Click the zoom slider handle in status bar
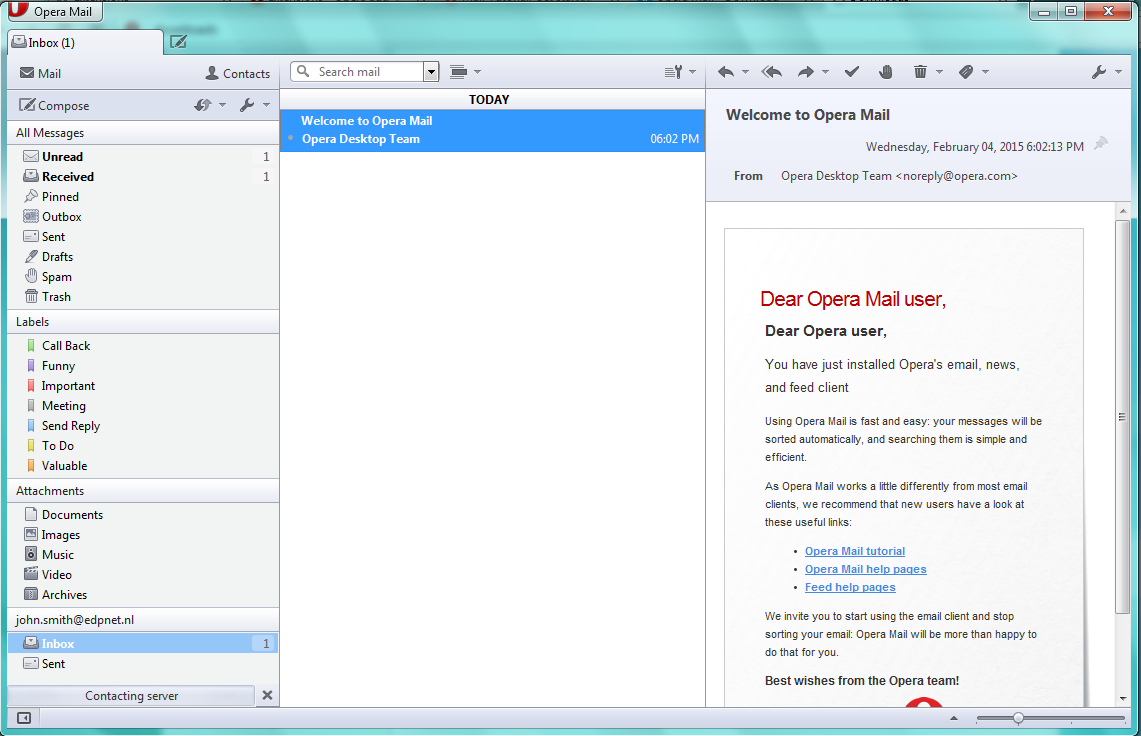 1018,719
